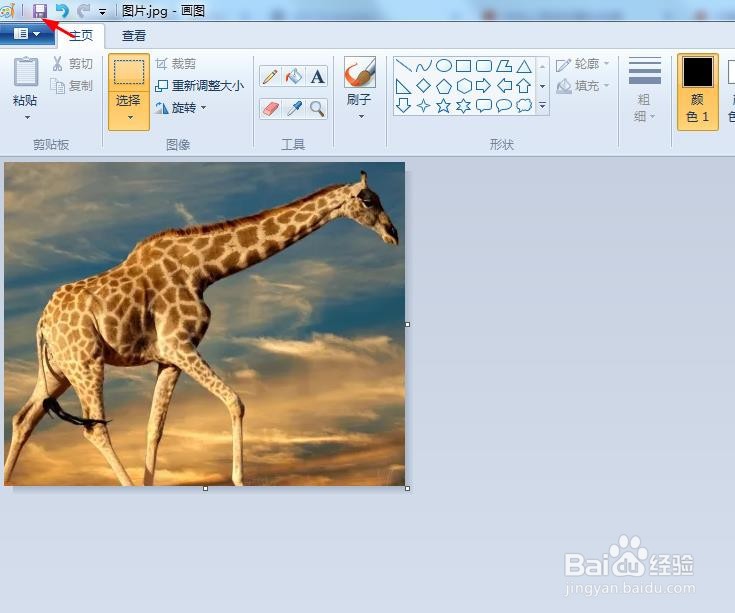Select the Pencil tool
735x613 pixels.
pyautogui.click(x=270, y=76)
